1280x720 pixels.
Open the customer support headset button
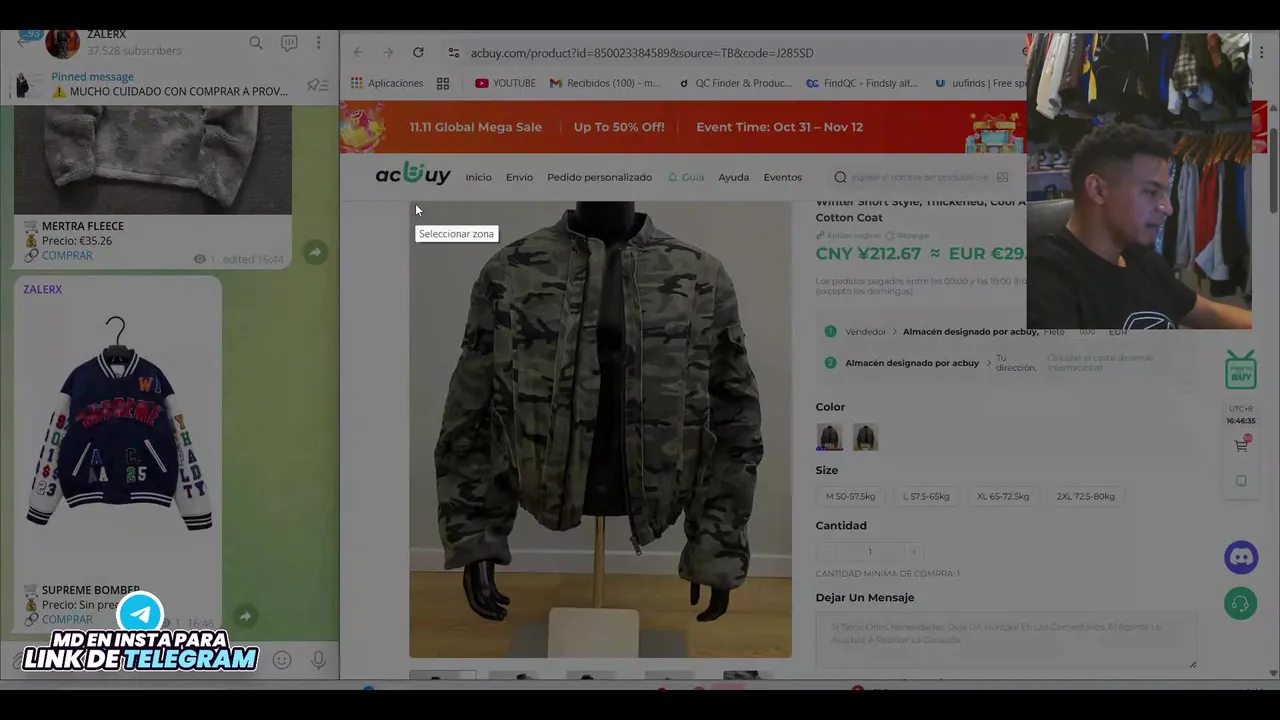1241,603
